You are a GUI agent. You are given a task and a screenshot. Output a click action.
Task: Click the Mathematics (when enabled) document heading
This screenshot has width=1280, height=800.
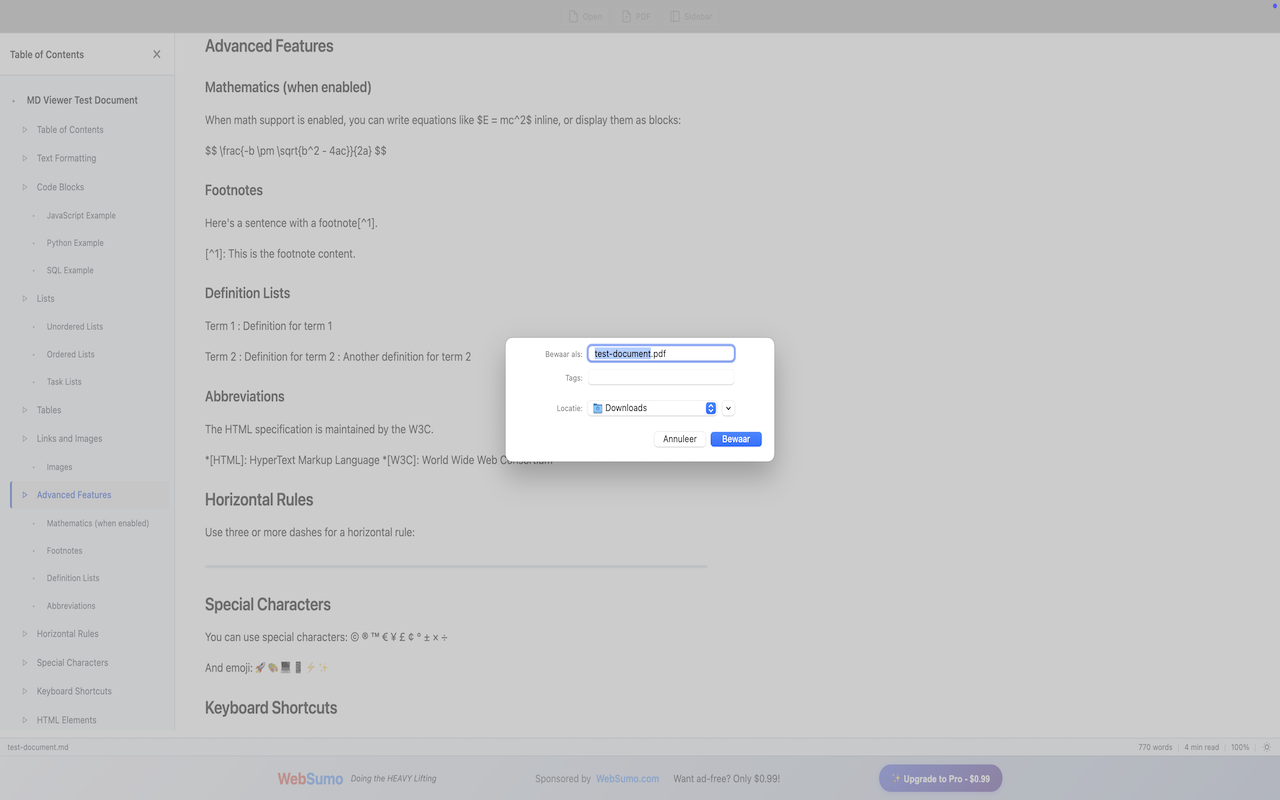coord(288,87)
